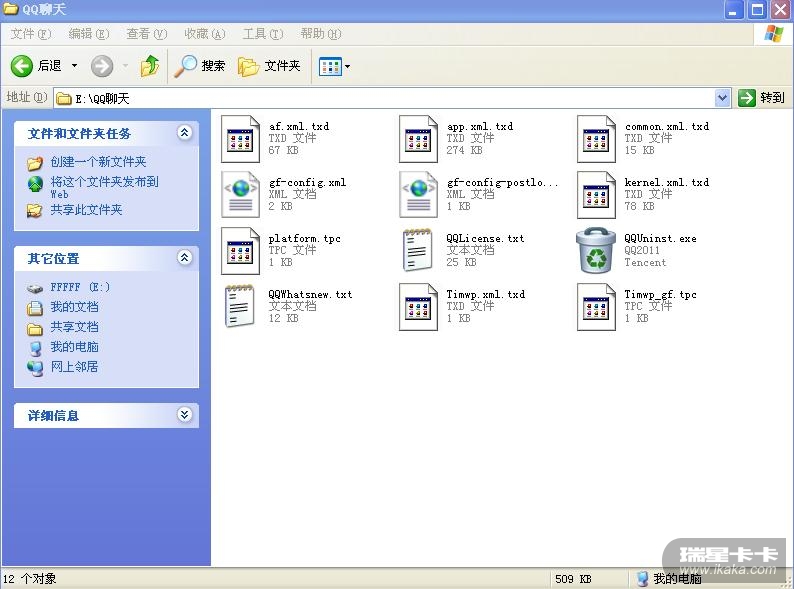Open the 编辑(E) menu

pos(89,34)
